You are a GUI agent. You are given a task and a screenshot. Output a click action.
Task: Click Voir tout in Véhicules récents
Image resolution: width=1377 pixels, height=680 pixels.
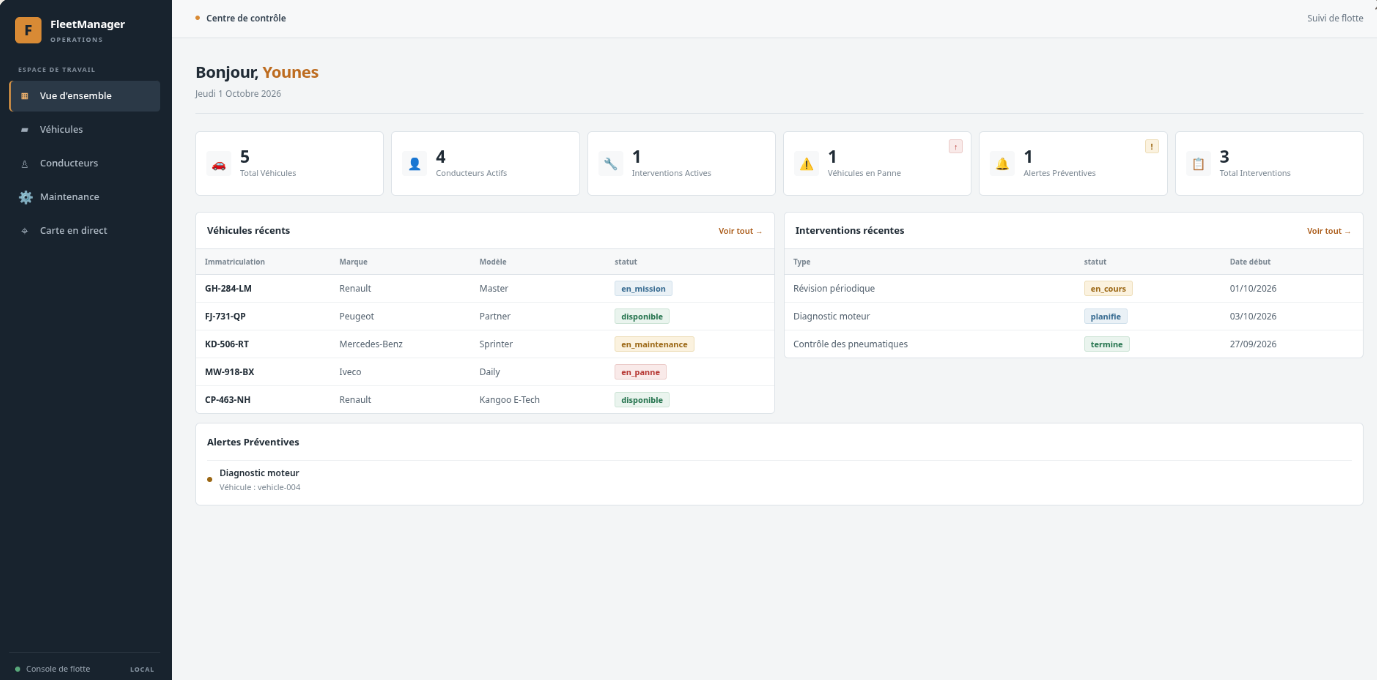click(740, 231)
